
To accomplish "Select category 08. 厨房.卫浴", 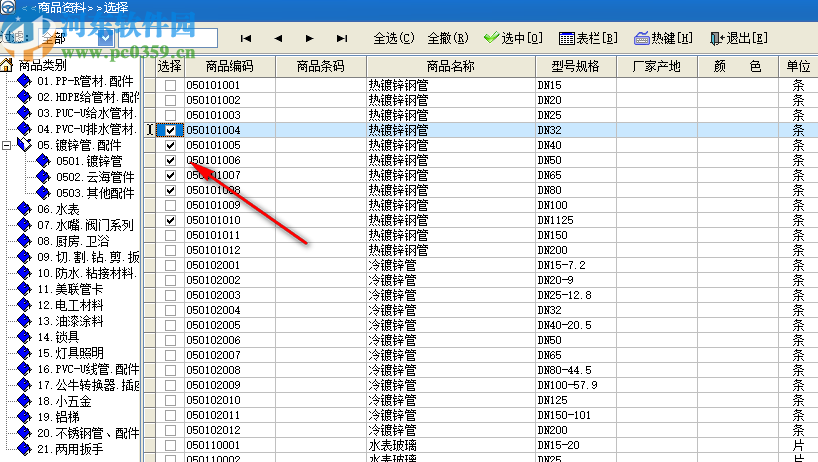I will (73, 241).
